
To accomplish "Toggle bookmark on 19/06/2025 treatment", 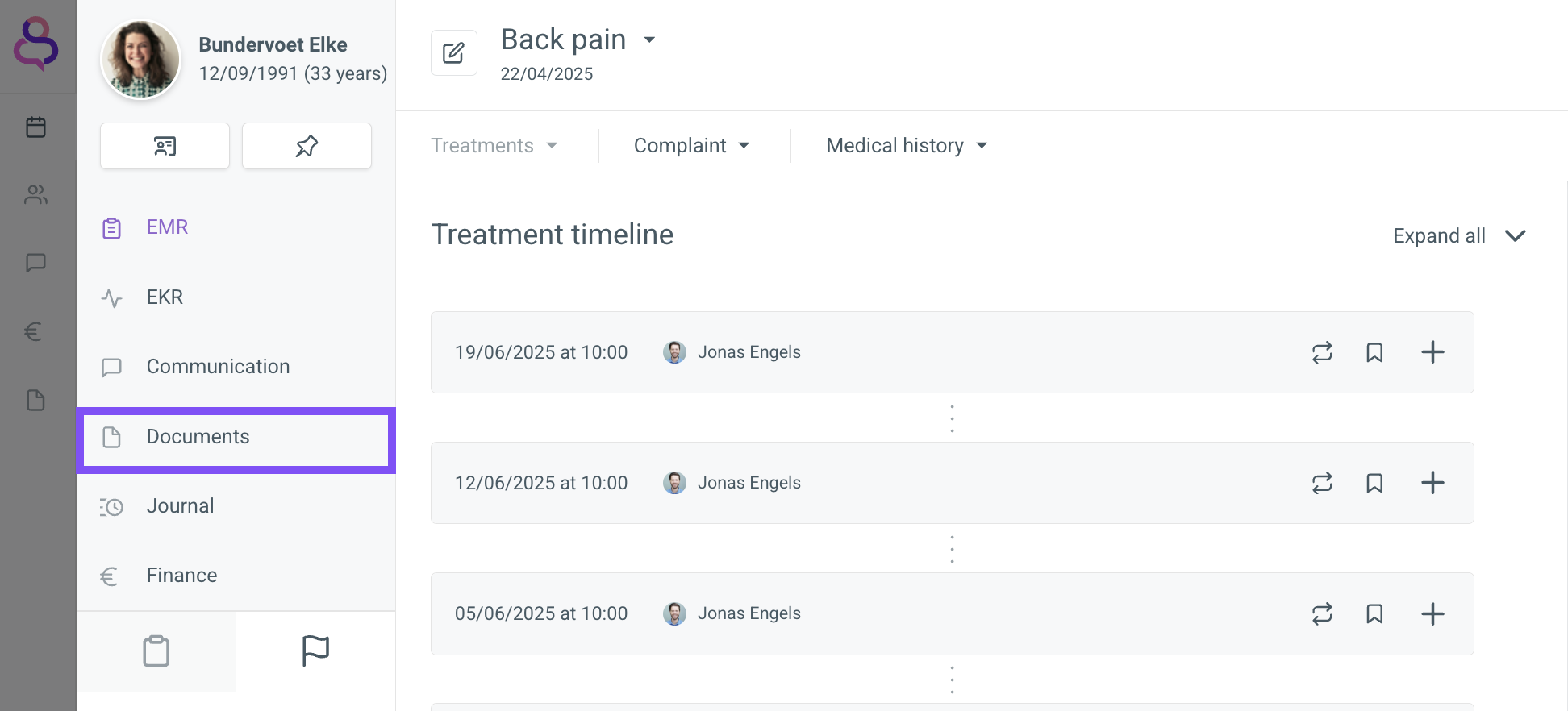I will [1374, 352].
